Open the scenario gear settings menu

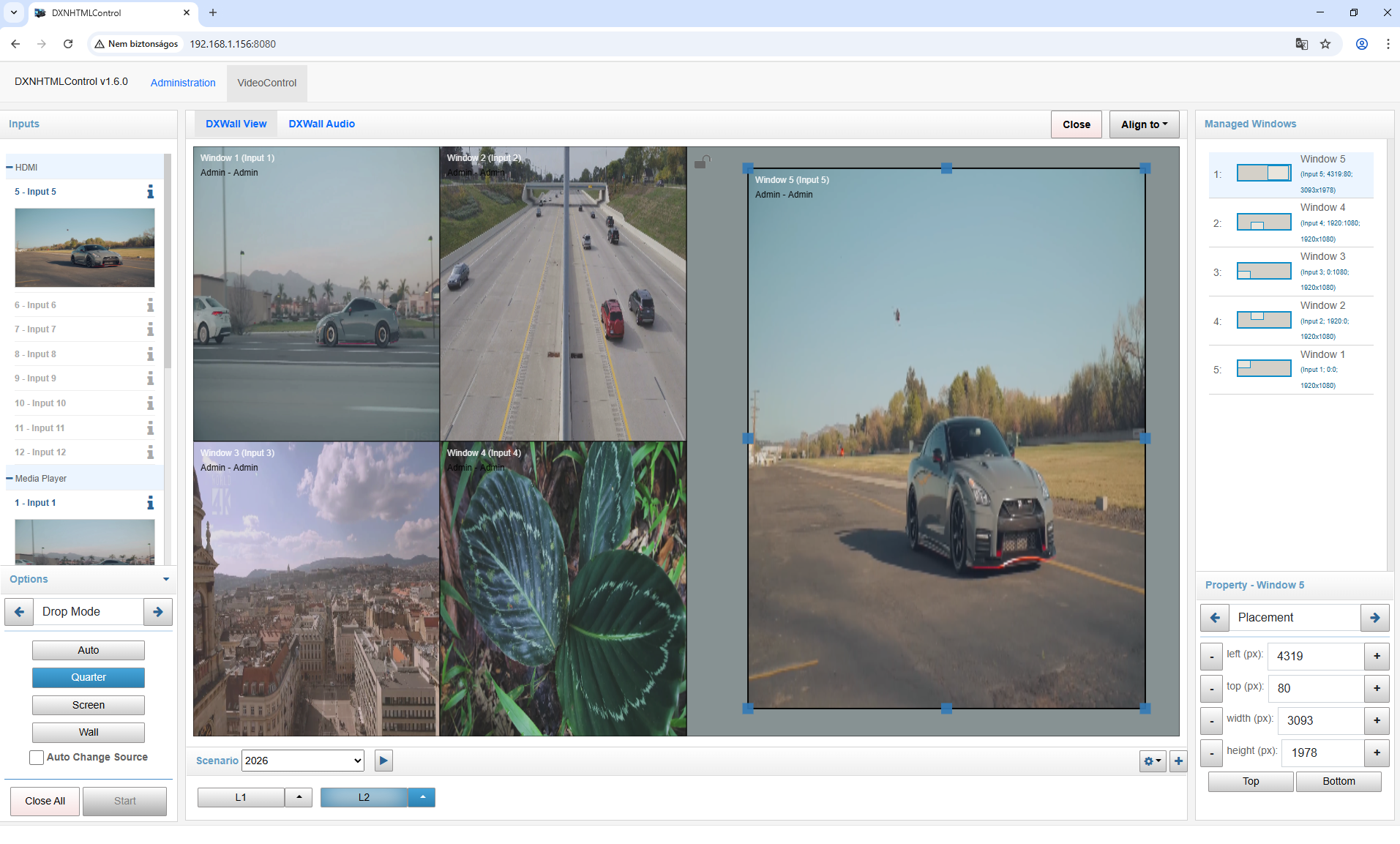point(1152,761)
